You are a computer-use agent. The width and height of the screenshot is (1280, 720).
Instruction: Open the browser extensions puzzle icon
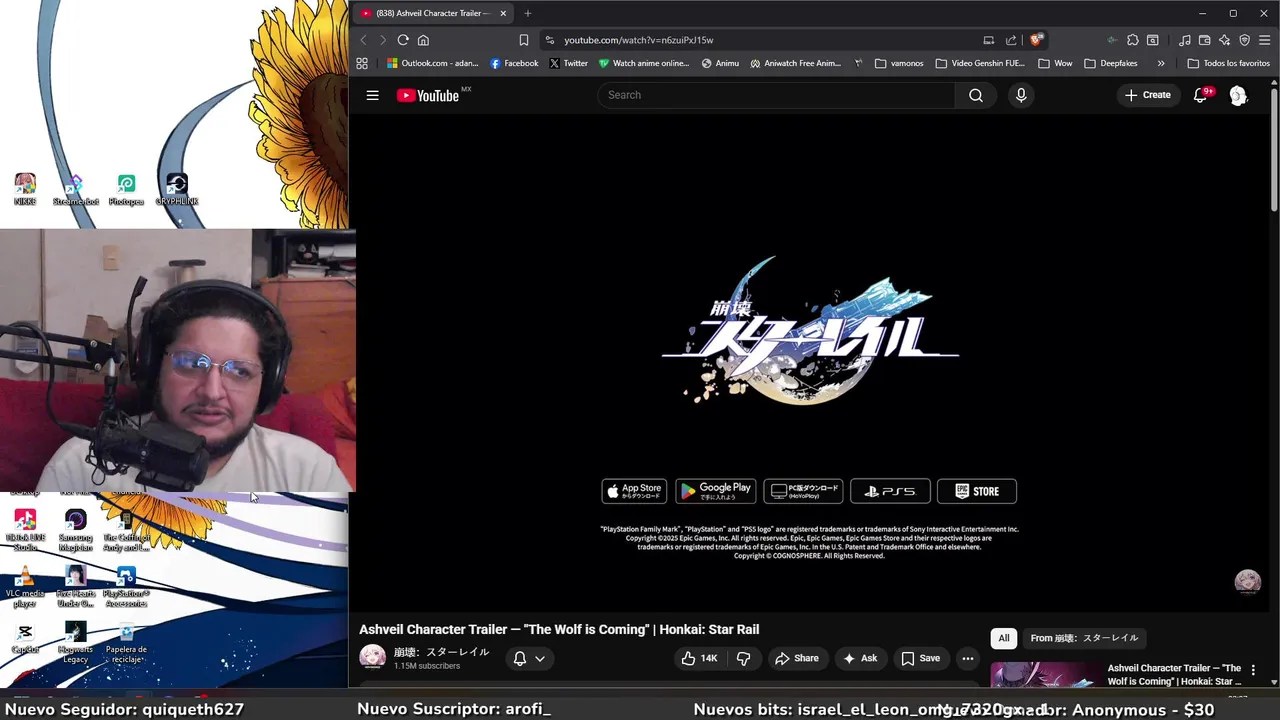coord(1132,40)
